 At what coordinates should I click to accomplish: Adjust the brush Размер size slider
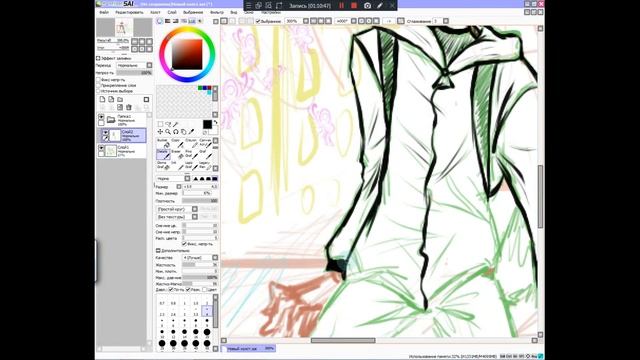point(200,187)
